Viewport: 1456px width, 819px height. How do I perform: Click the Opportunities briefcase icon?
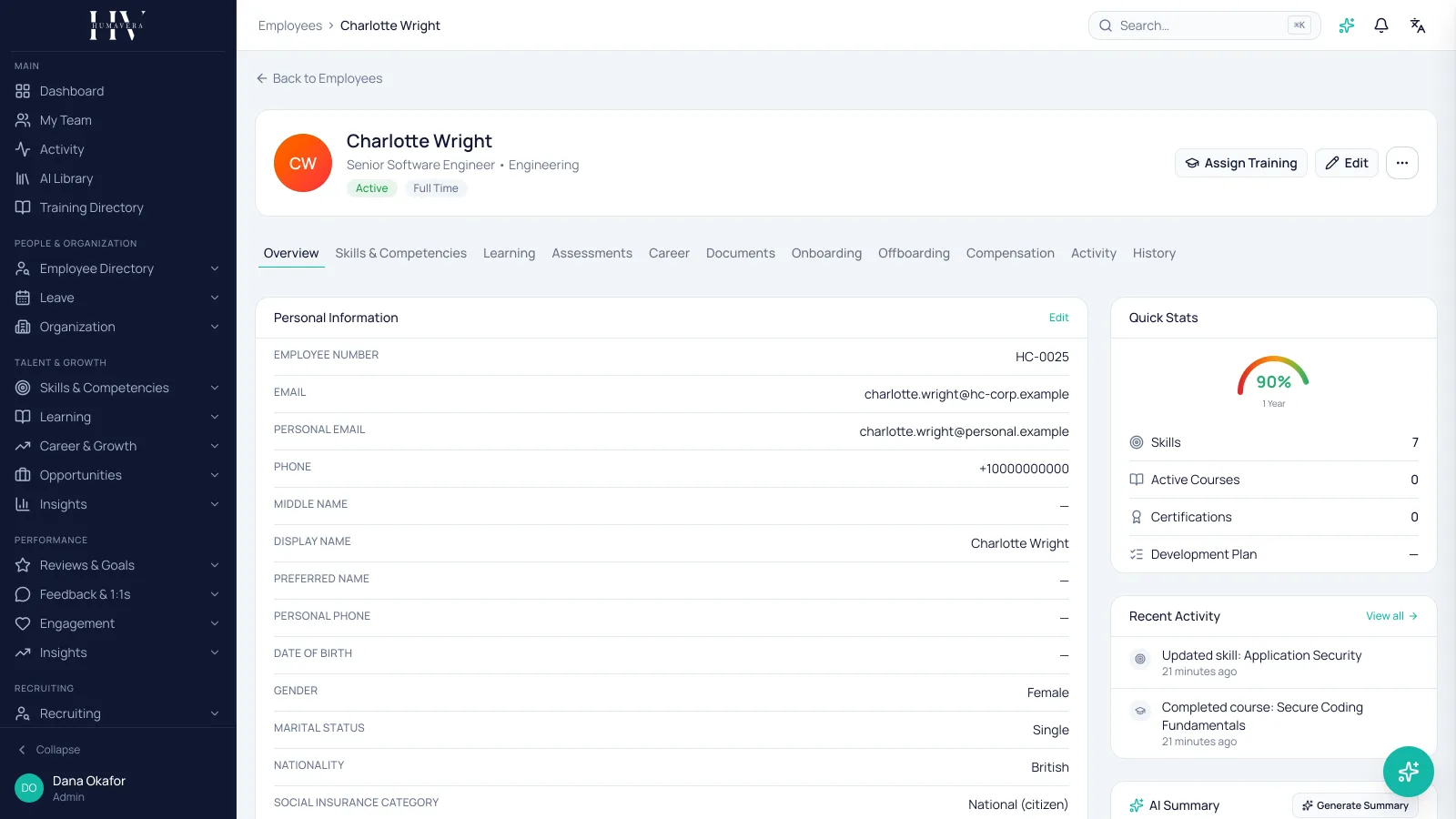23,475
